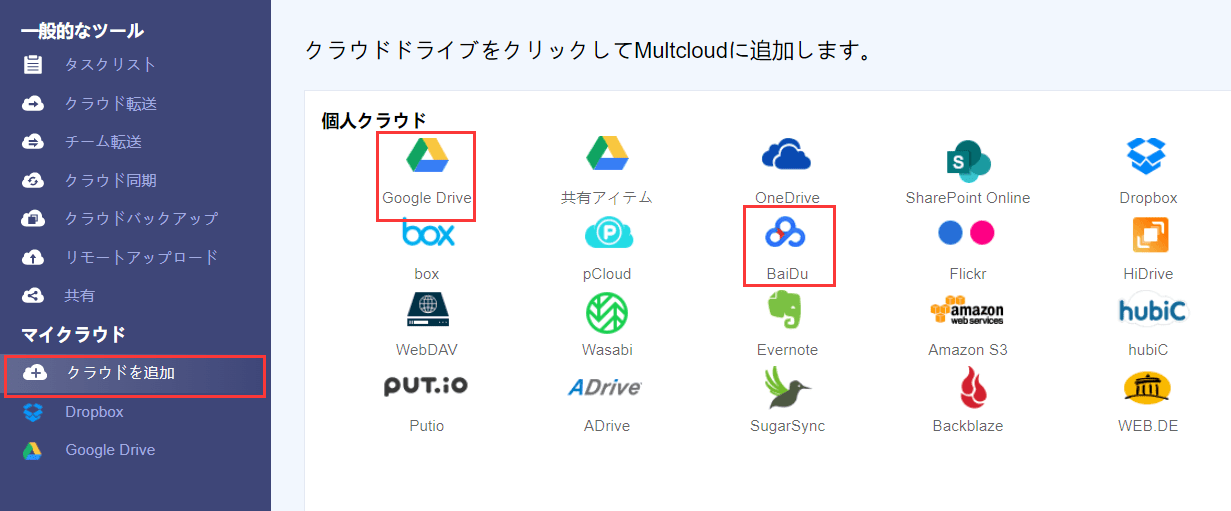Click the クラウド同期 sync icon

point(33,180)
